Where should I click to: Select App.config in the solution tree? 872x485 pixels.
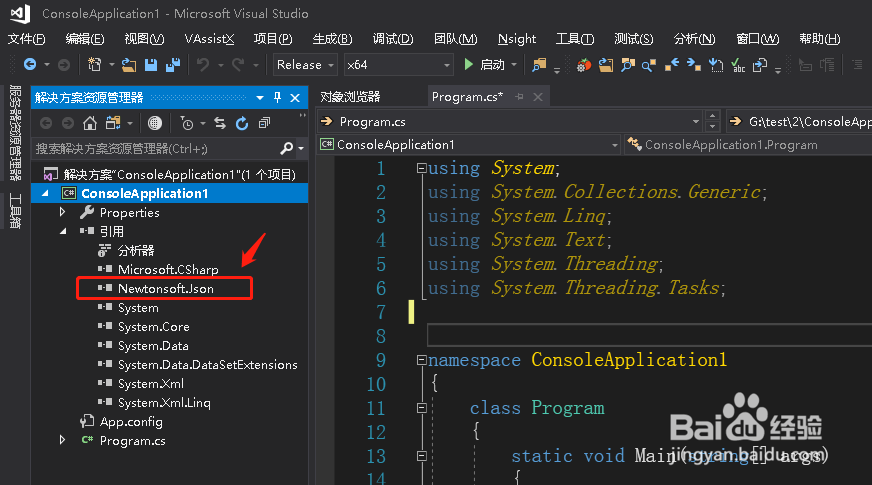[131, 422]
